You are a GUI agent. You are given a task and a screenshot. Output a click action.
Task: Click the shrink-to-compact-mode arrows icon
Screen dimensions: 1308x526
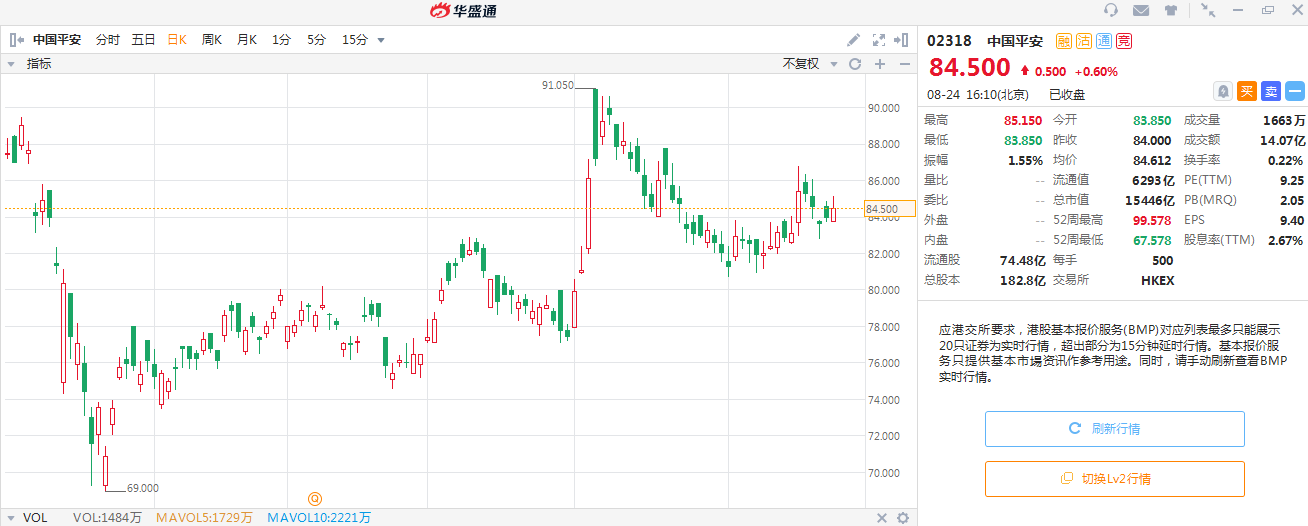[1209, 10]
